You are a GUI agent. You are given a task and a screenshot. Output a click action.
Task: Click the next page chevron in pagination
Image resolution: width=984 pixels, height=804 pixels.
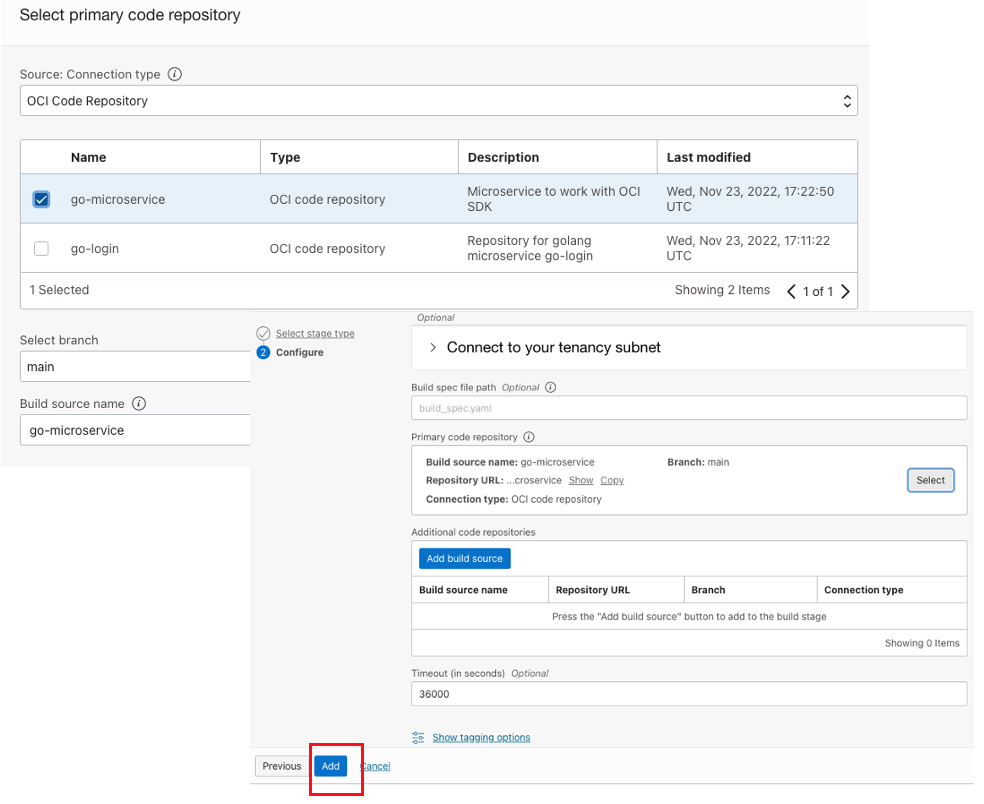pos(847,290)
